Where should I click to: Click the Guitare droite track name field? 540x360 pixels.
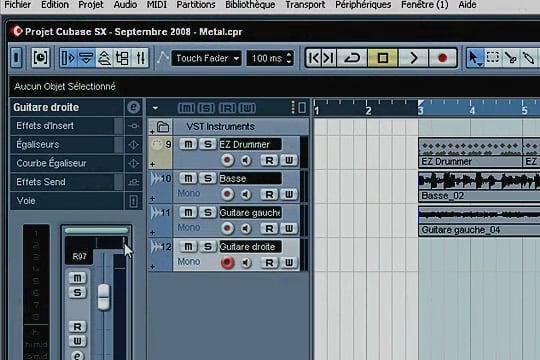[x=250, y=247]
